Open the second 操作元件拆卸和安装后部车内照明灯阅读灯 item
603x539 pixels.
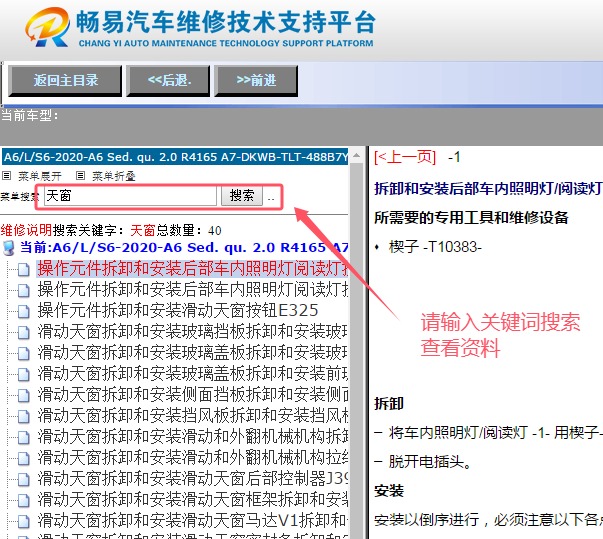click(193, 289)
